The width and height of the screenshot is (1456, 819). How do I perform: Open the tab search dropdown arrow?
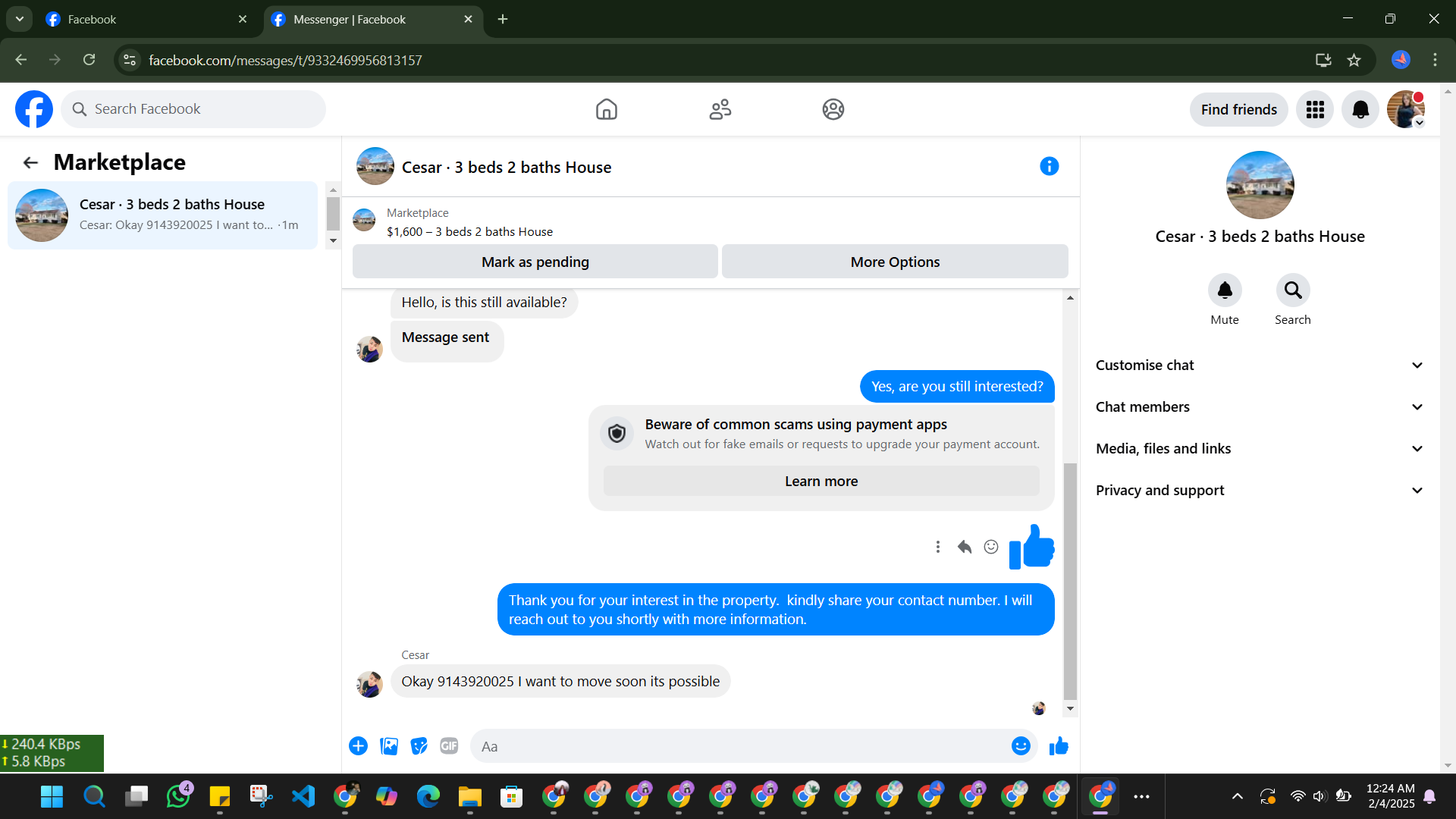tap(20, 19)
